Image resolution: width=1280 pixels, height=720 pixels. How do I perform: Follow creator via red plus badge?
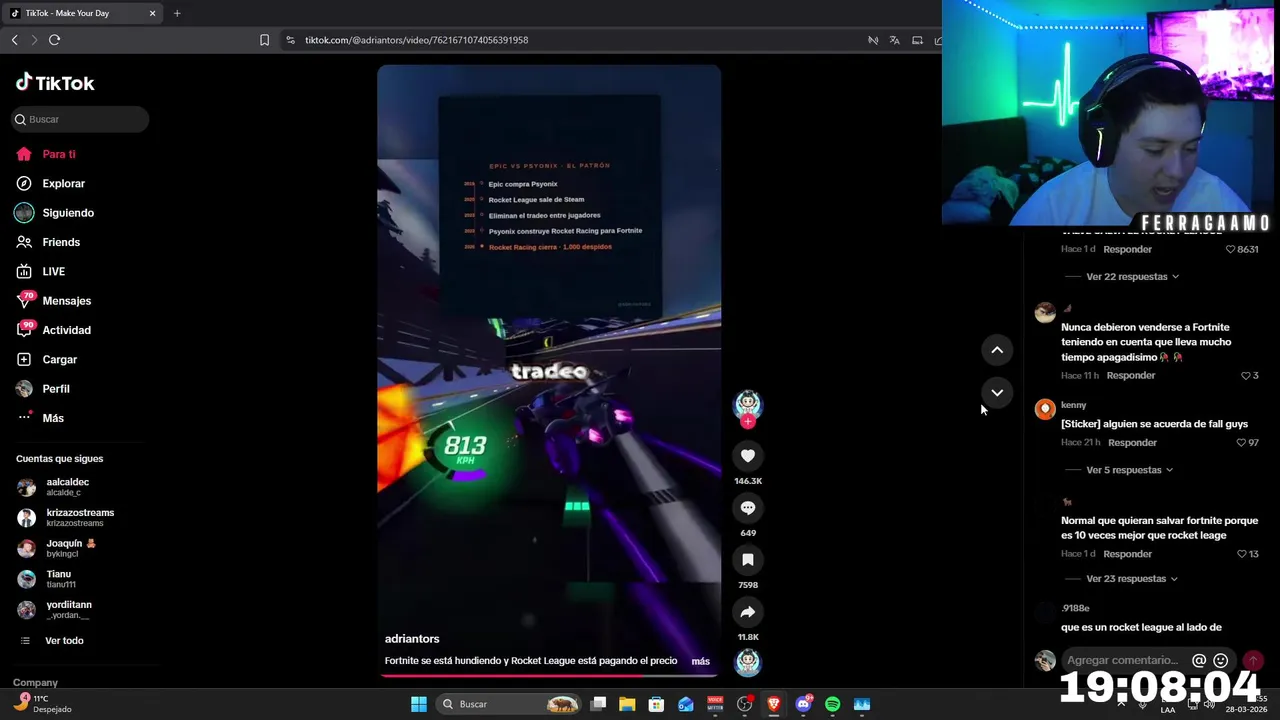748,422
